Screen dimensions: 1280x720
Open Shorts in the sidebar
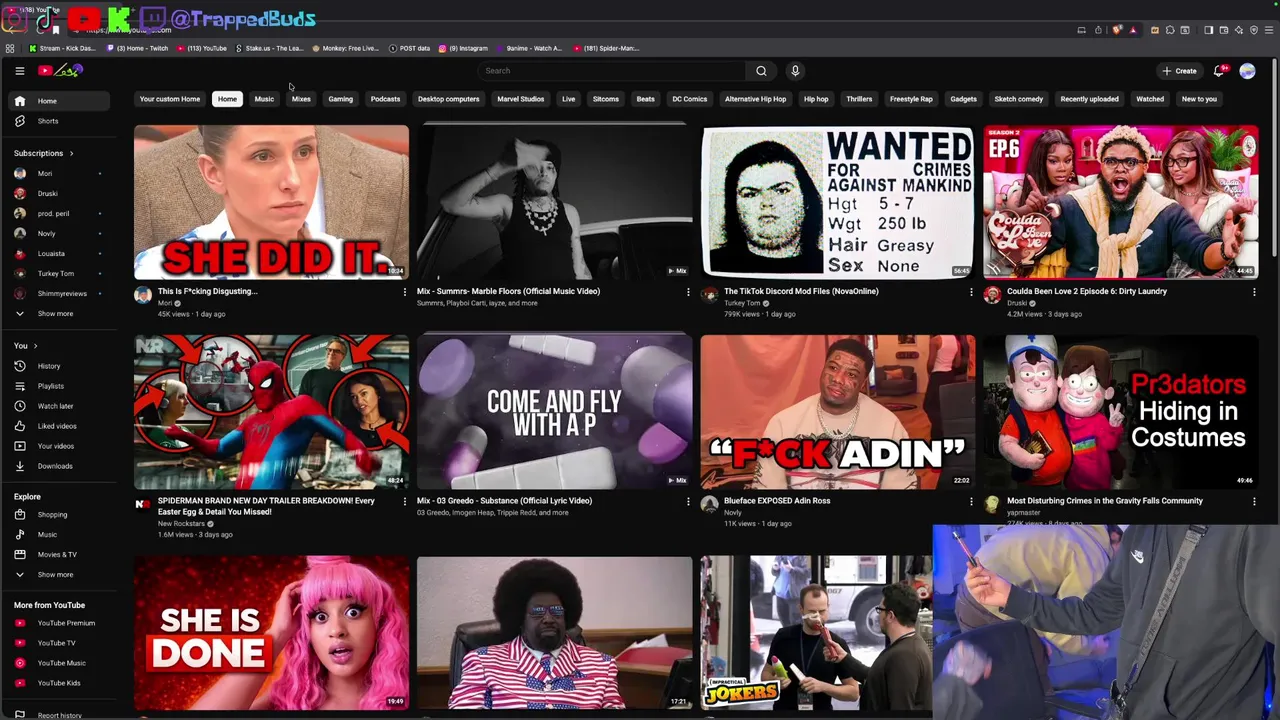point(60,121)
